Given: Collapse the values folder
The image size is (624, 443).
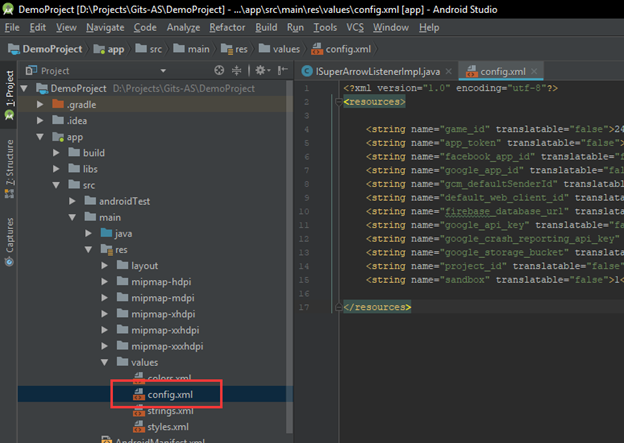Looking at the screenshot, I should 105,362.
